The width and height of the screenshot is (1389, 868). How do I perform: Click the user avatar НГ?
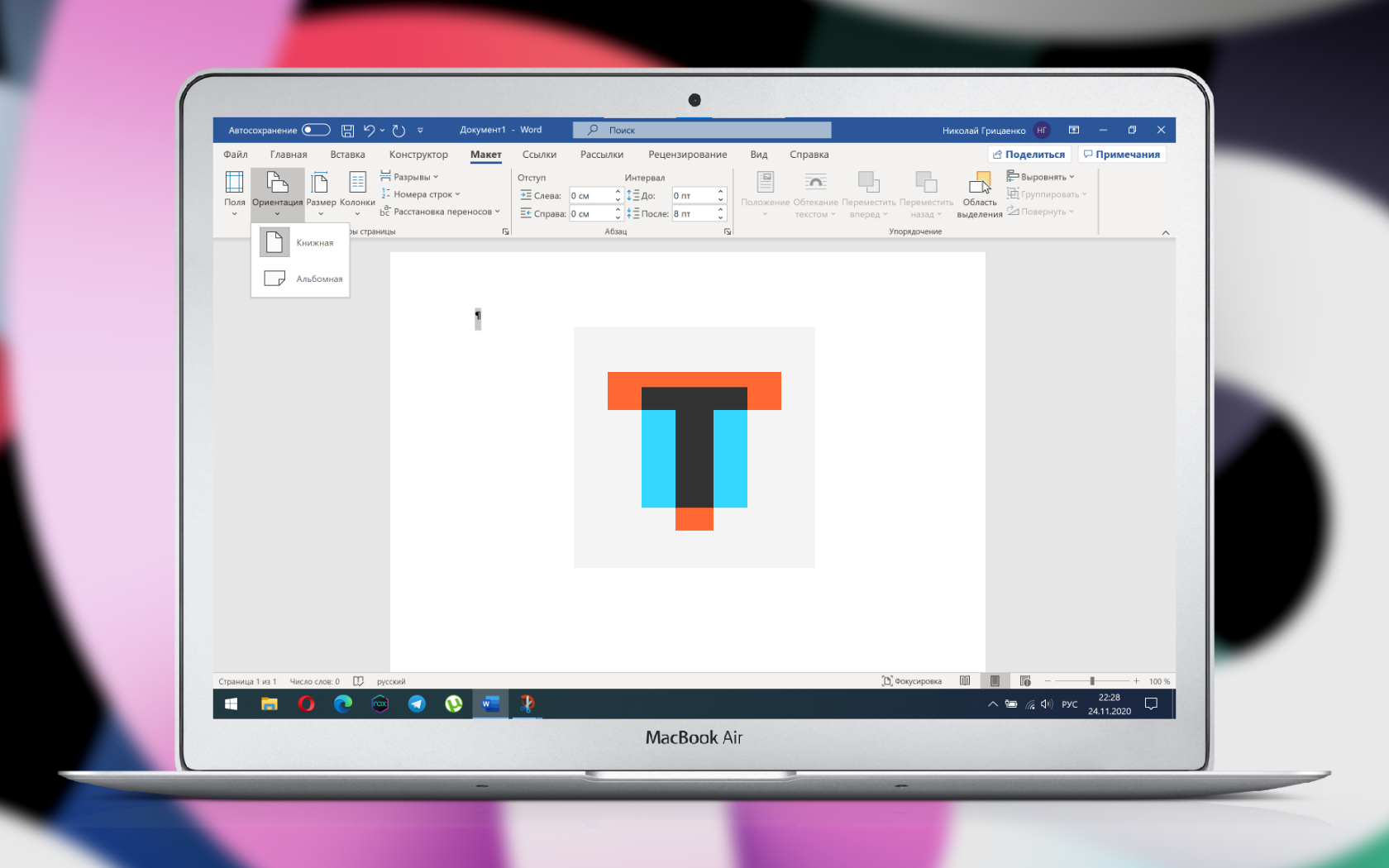(x=1042, y=130)
